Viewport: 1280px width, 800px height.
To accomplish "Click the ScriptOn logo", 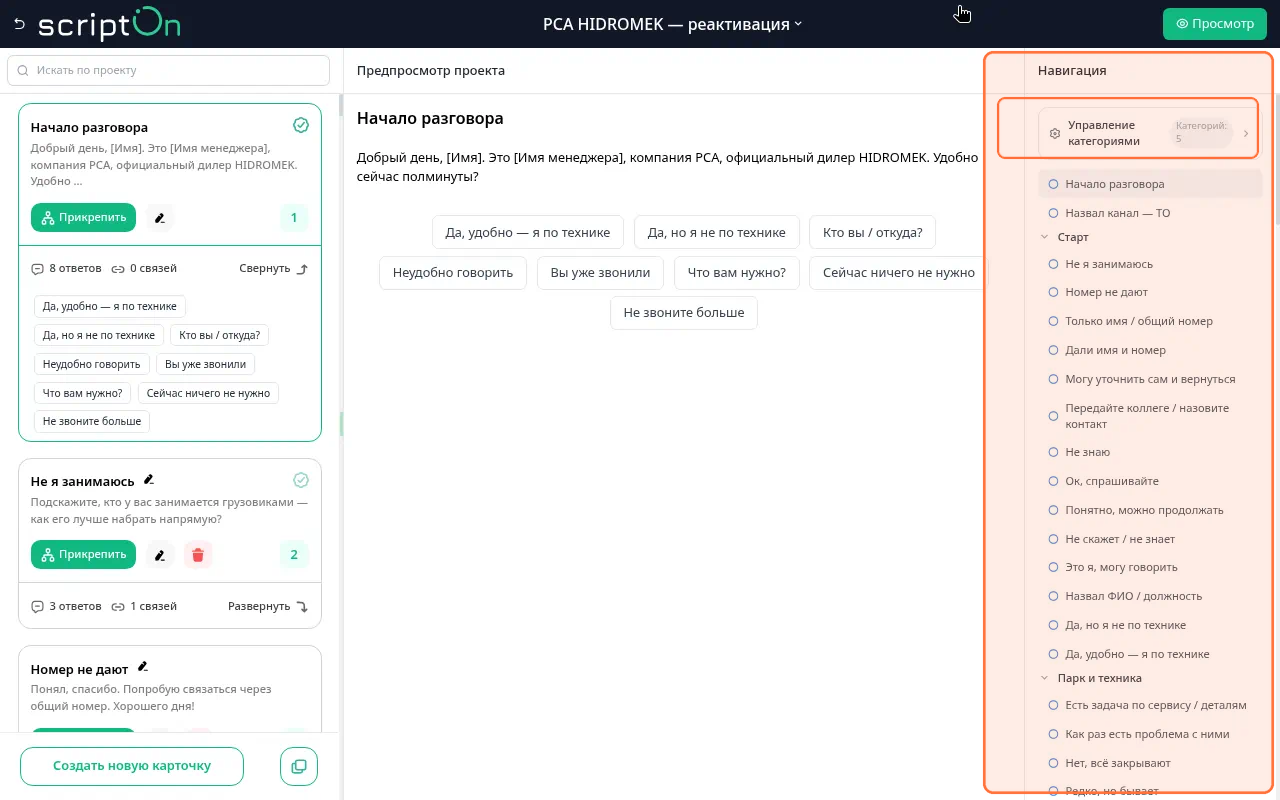I will pyautogui.click(x=109, y=23).
